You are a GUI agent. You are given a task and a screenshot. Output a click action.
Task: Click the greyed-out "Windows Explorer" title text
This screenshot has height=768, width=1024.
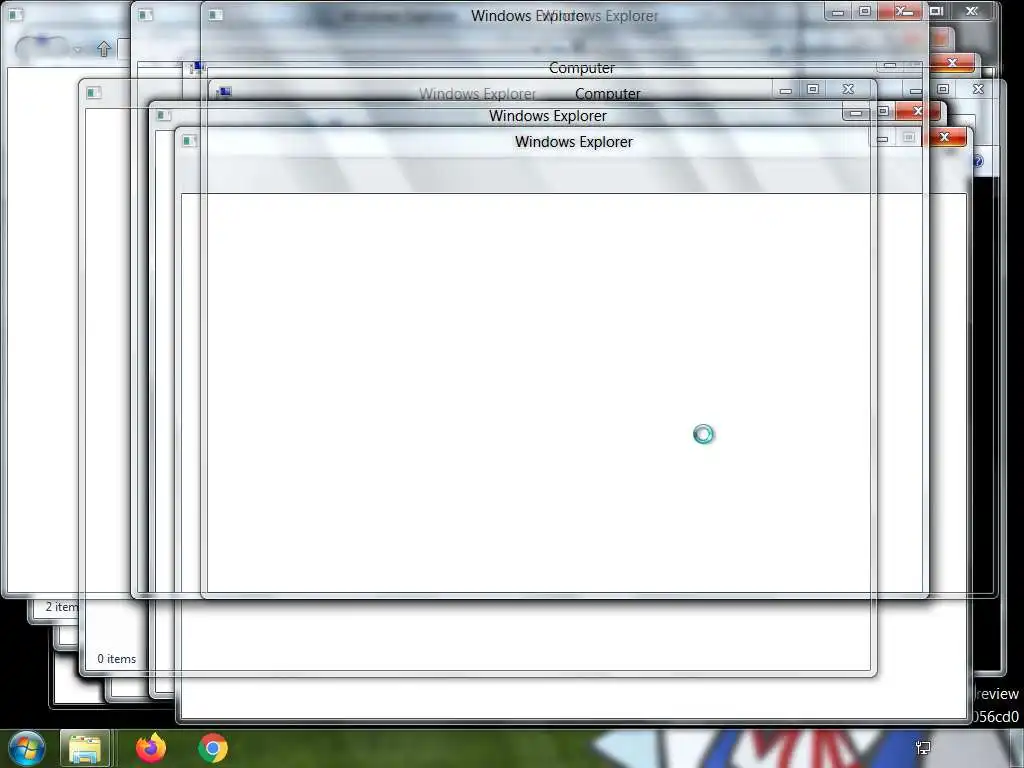[x=477, y=94]
